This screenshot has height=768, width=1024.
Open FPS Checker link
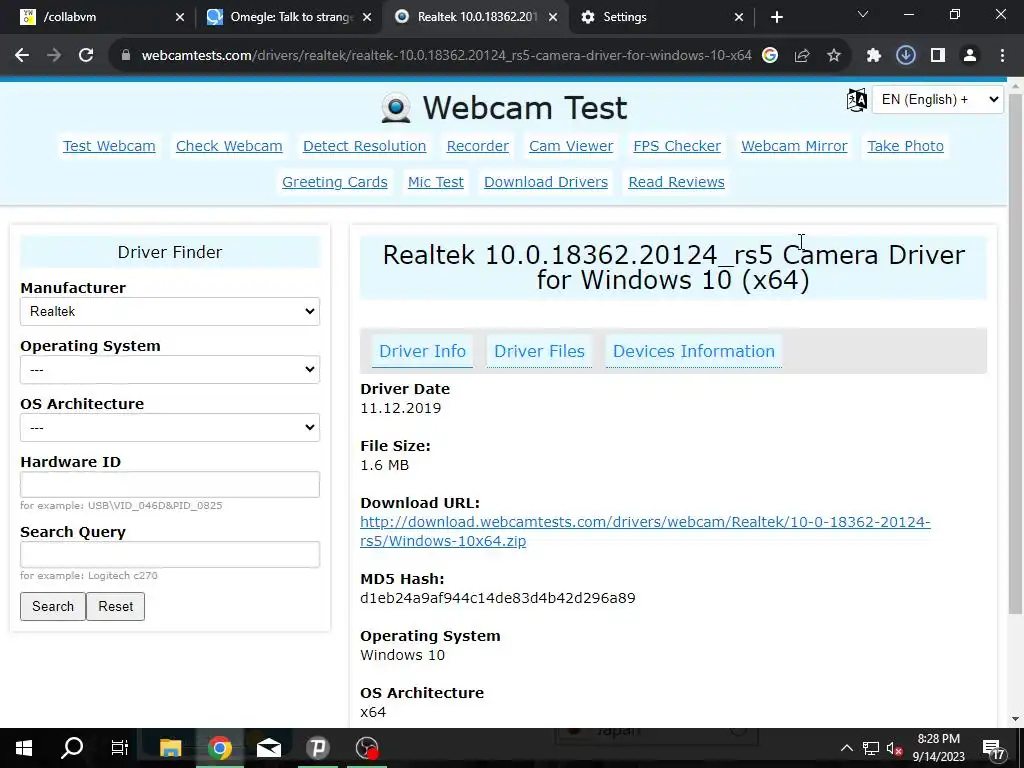point(677,146)
